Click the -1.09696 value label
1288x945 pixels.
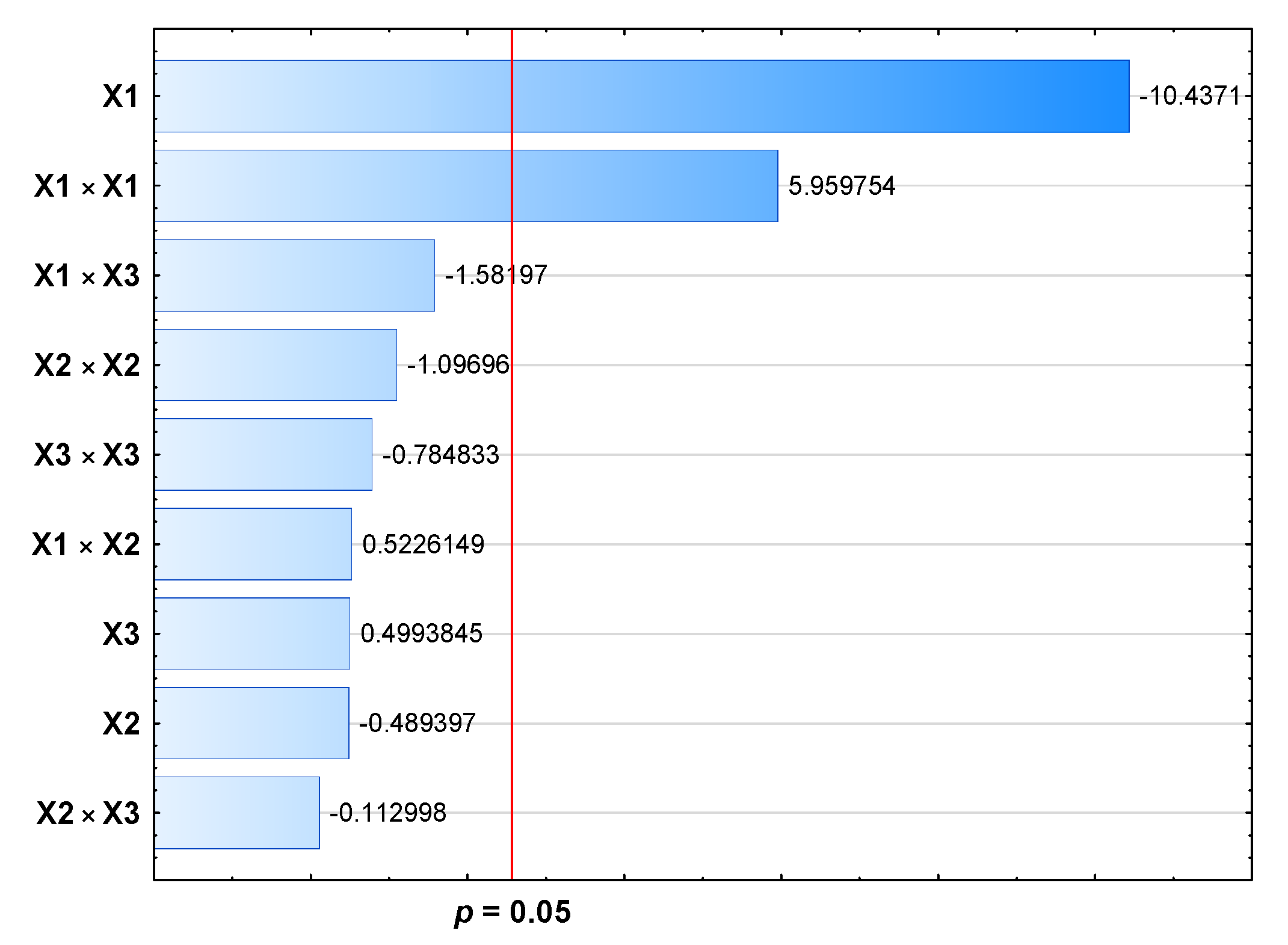458,365
